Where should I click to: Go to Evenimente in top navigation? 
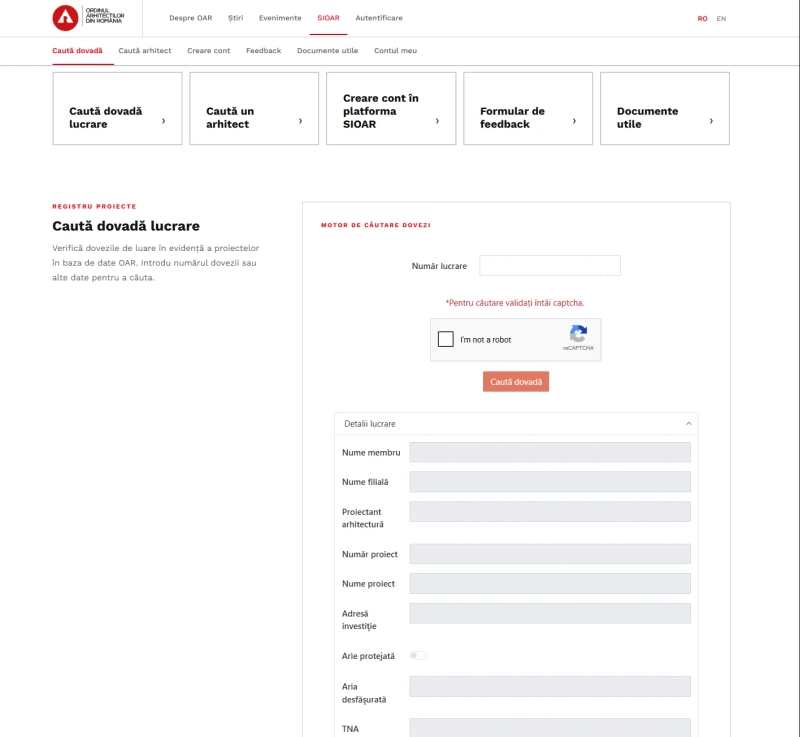(x=280, y=18)
